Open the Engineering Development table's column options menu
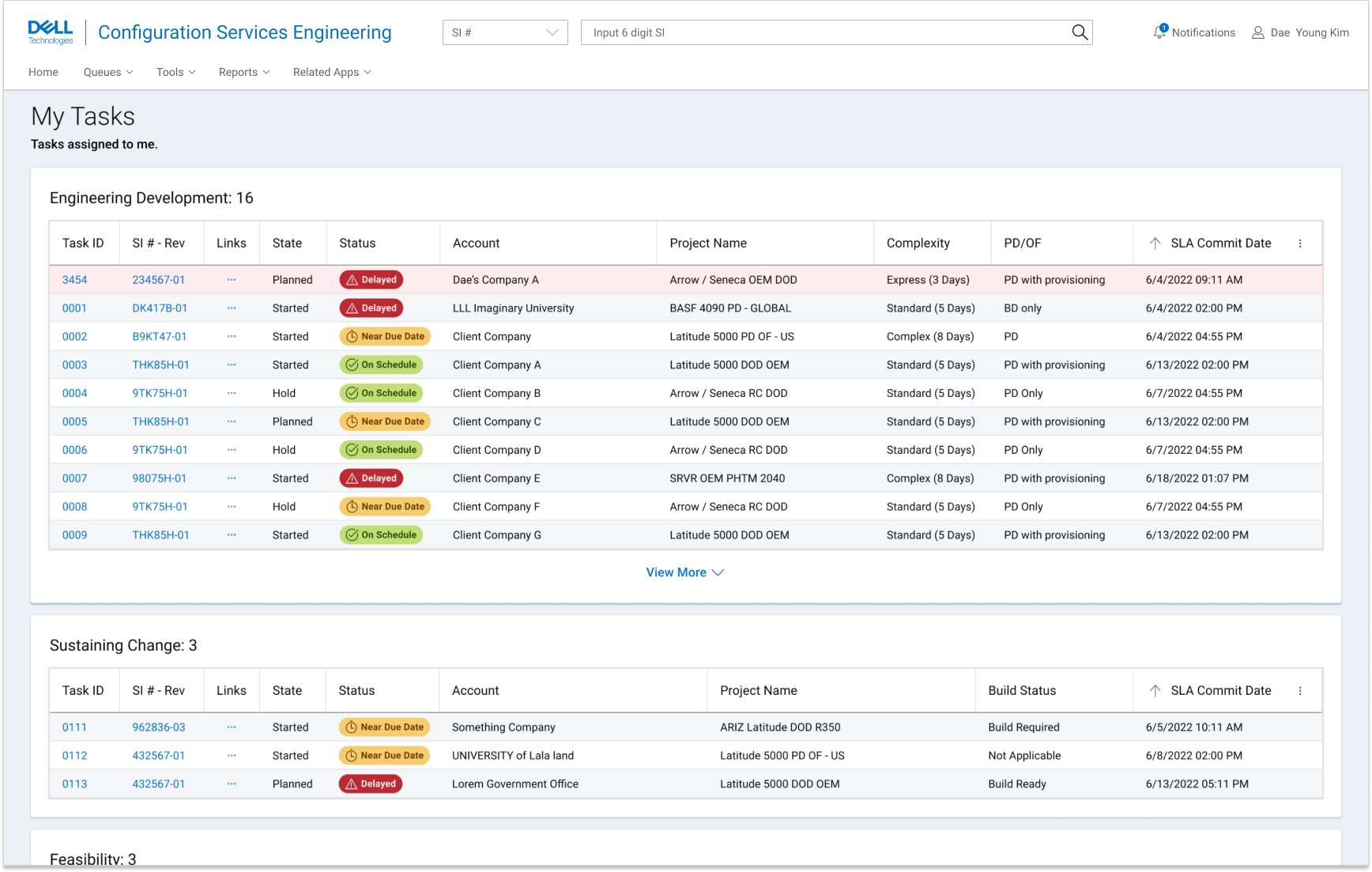This screenshot has height=872, width=1372. coord(1300,243)
